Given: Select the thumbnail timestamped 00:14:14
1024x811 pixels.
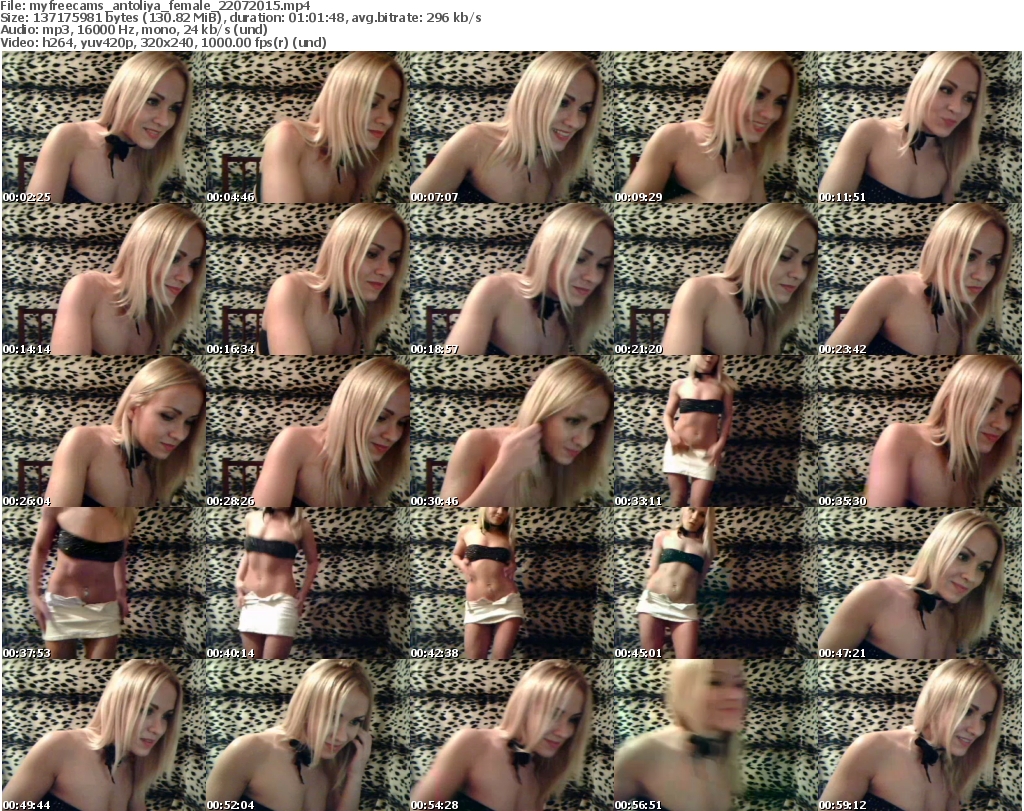Looking at the screenshot, I should click(x=103, y=279).
